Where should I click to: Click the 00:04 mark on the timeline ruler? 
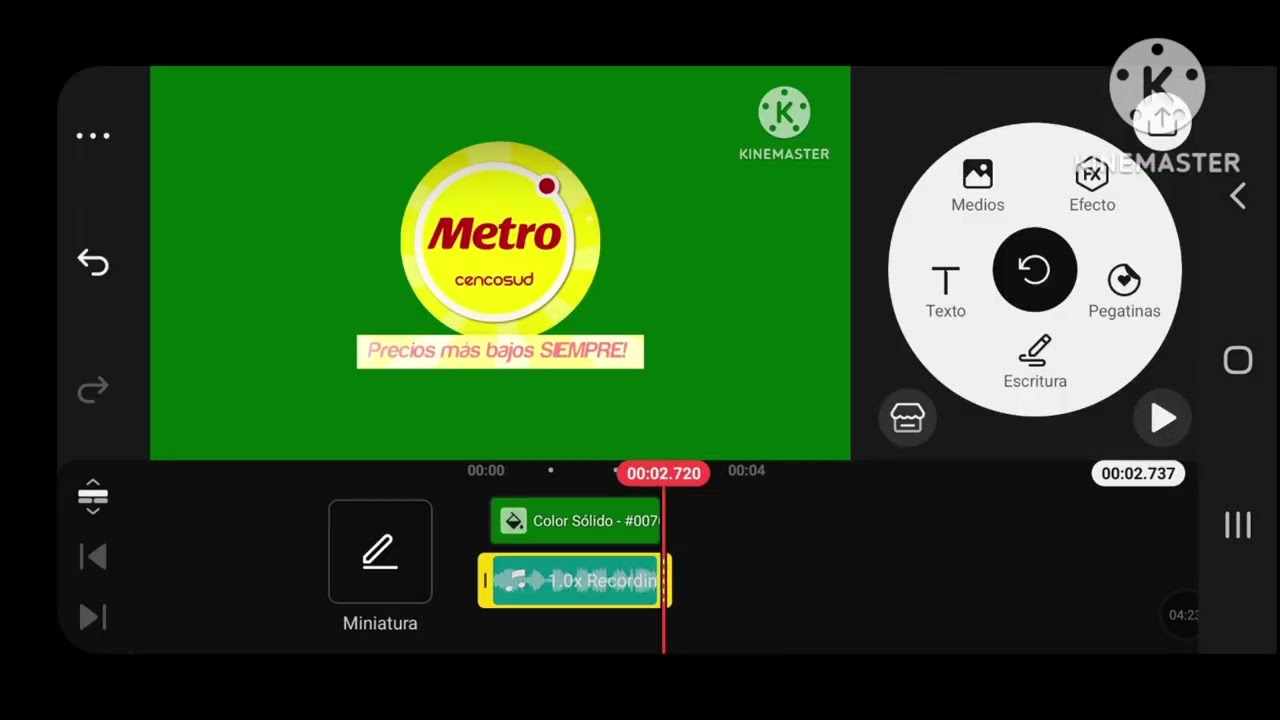click(x=746, y=470)
